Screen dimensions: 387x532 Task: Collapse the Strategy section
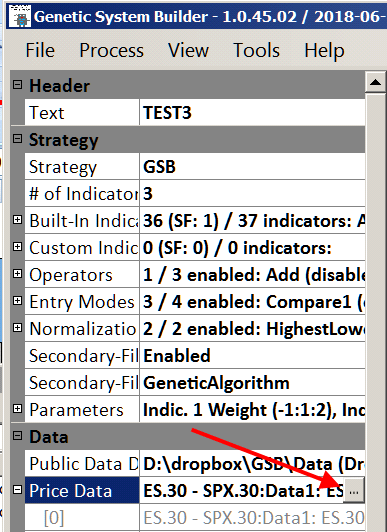click(18, 138)
